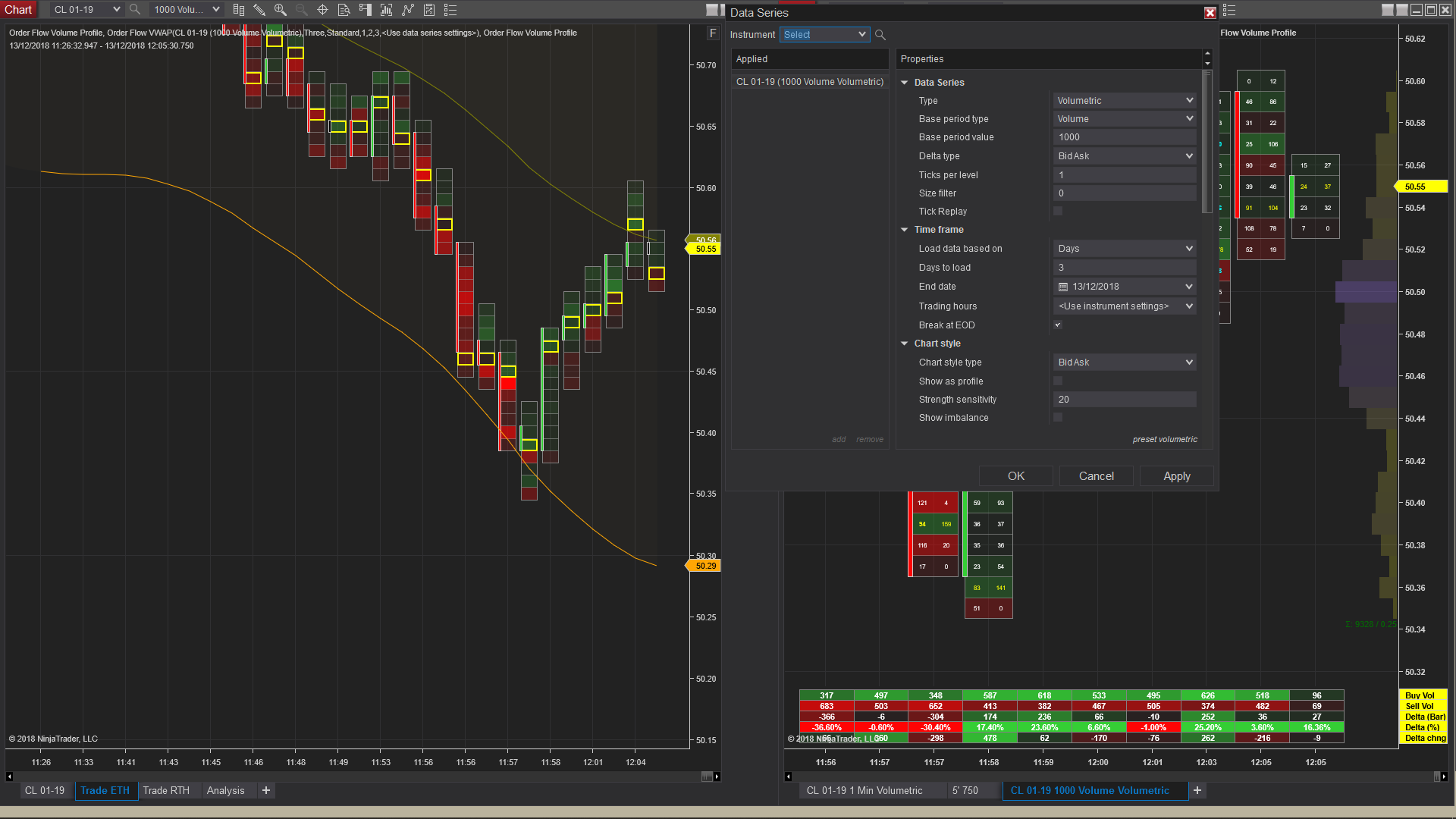Open the Data Box icon
This screenshot has width=1456, height=819.
(344, 10)
